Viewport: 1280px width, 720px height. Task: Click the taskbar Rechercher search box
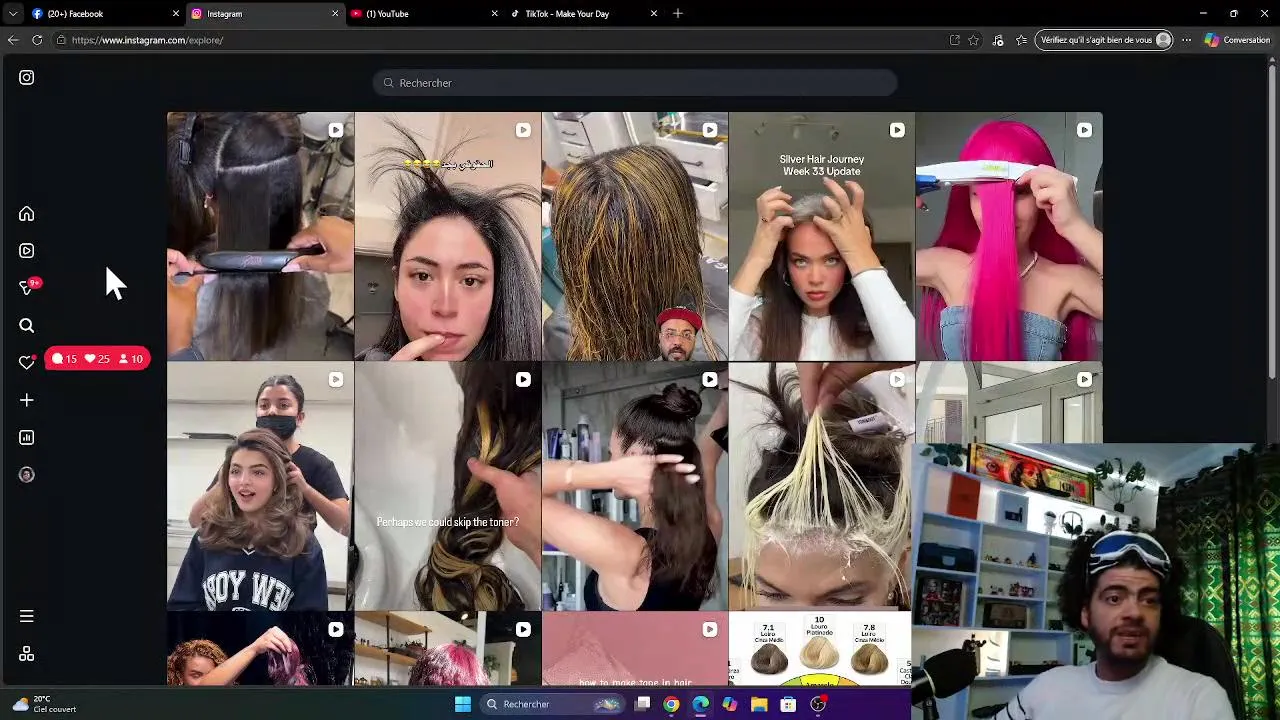(551, 704)
